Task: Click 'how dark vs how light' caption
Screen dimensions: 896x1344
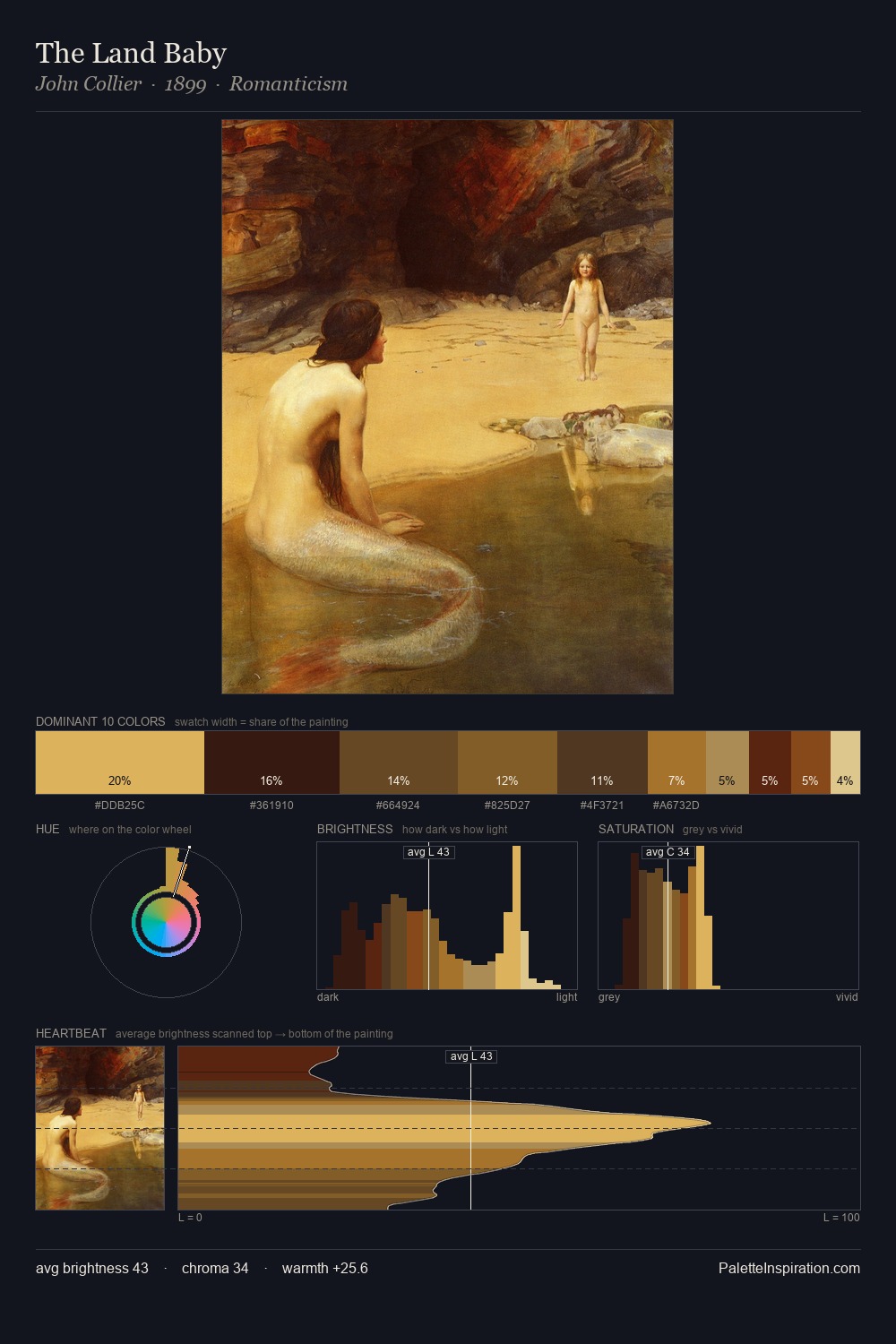Action: tap(455, 830)
